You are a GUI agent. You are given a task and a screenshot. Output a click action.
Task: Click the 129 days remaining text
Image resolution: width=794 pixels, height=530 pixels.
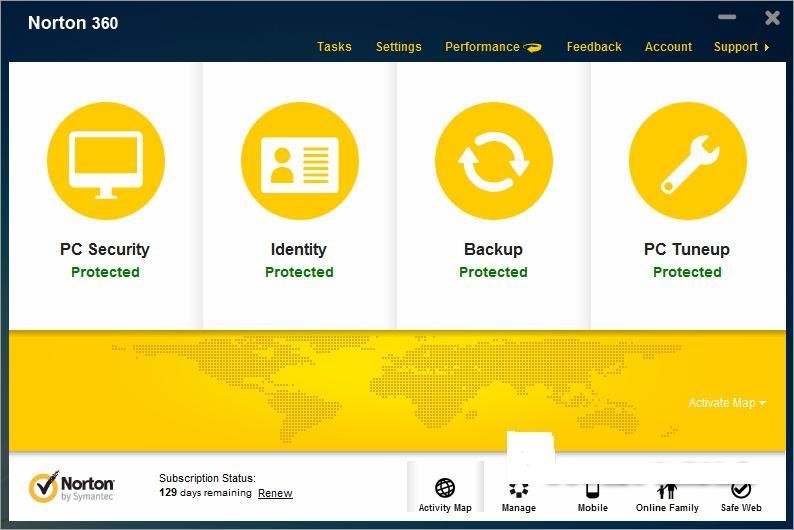pos(205,493)
